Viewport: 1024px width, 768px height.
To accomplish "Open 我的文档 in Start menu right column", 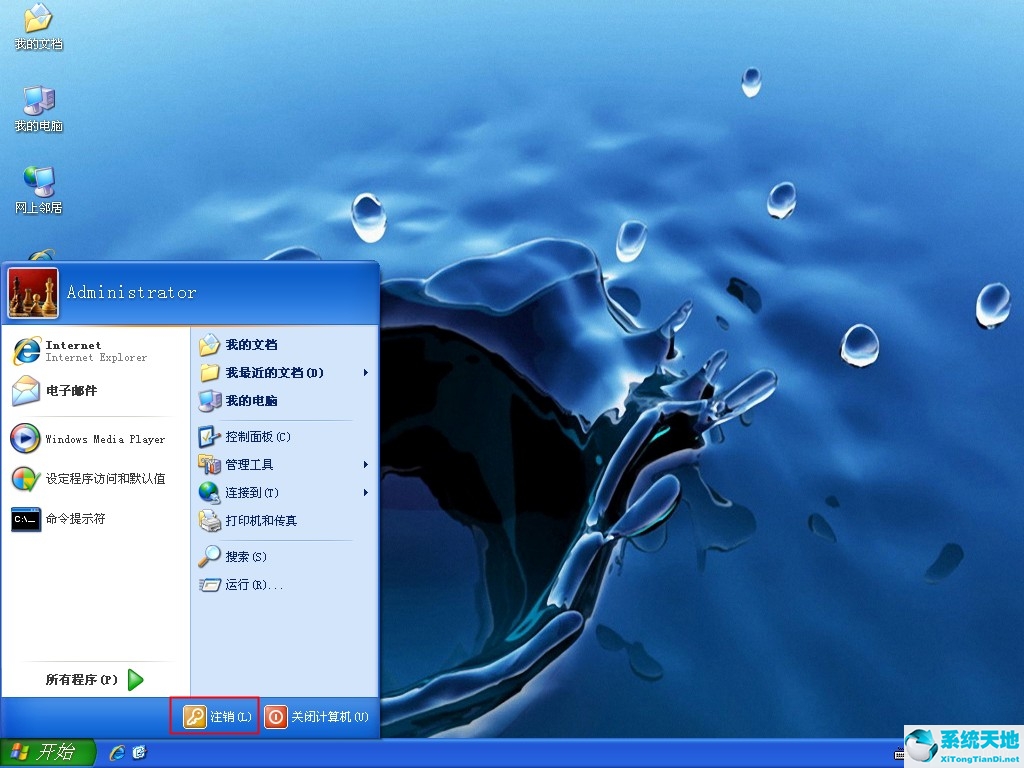I will tap(285, 345).
